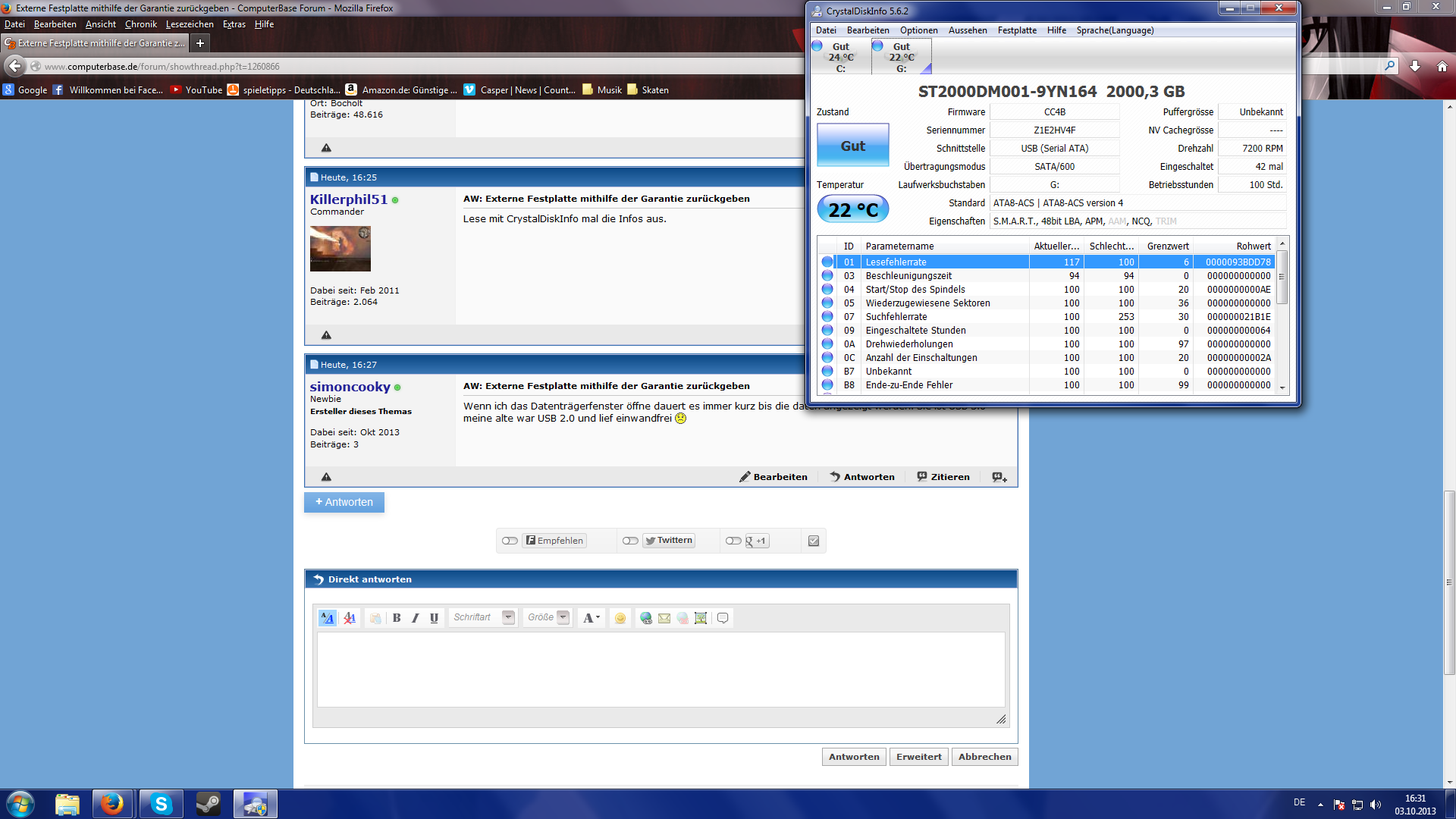Open the Schriftart font dropdown
The height and width of the screenshot is (819, 1456).
coord(509,617)
